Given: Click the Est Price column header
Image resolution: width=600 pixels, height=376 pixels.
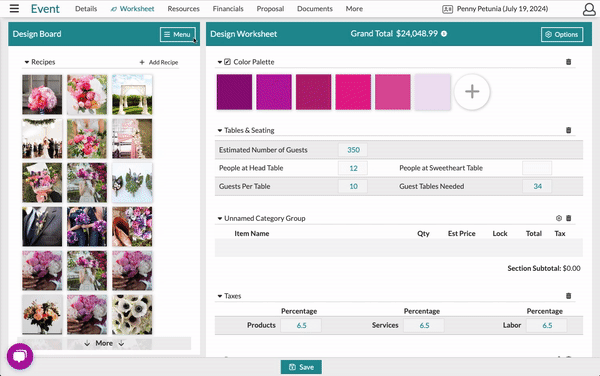Looking at the screenshot, I should [461, 233].
